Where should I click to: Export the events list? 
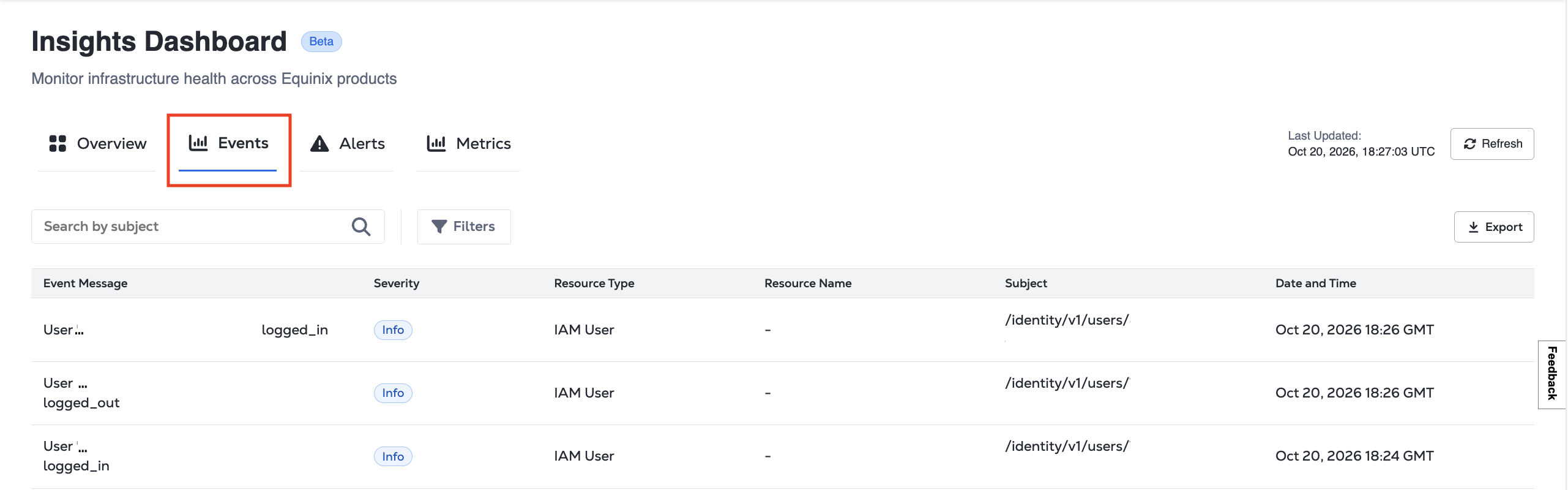coord(1494,227)
